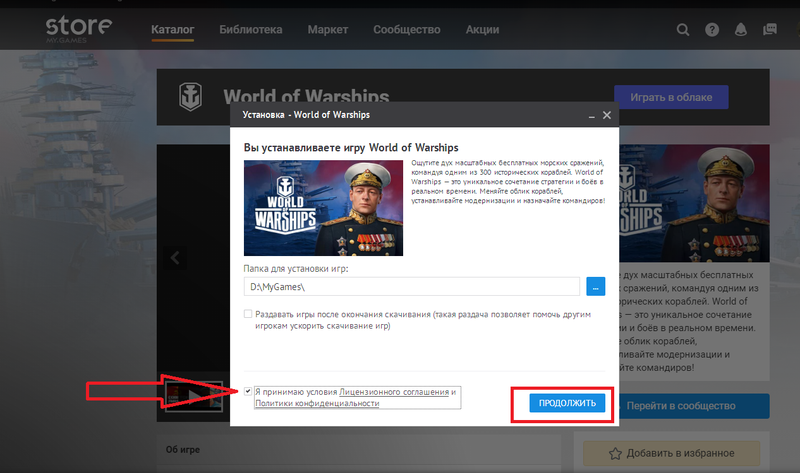Minimize the Установка installer dialog
The width and height of the screenshot is (800, 473).
(592, 116)
